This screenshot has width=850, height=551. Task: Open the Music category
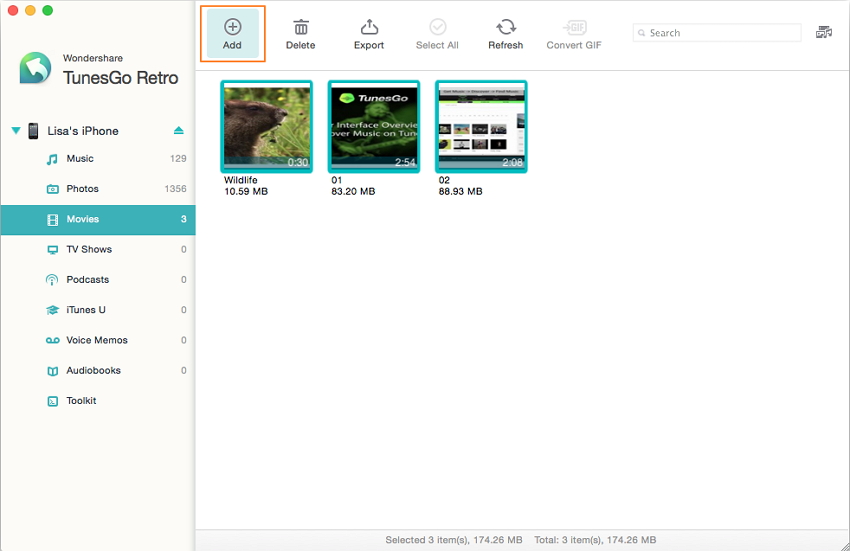[80, 159]
